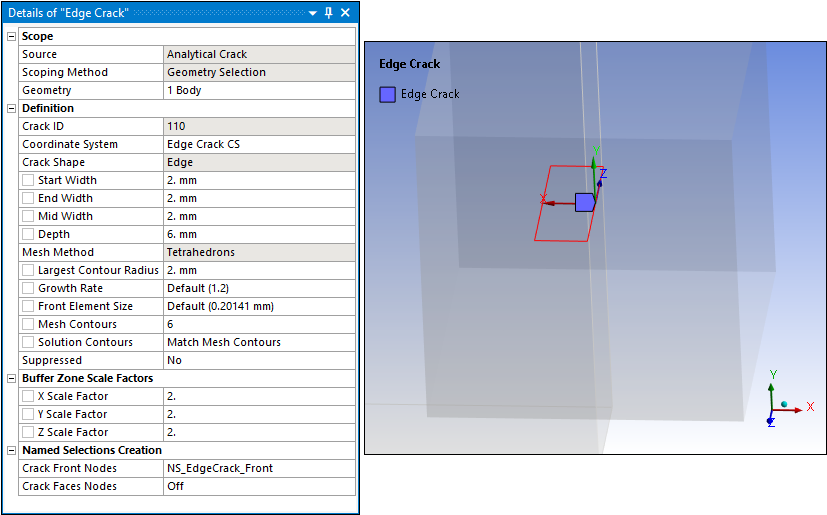Tick the Largest Contour Radius checkbox
Viewport: 827px width, 515px height.
tap(28, 270)
